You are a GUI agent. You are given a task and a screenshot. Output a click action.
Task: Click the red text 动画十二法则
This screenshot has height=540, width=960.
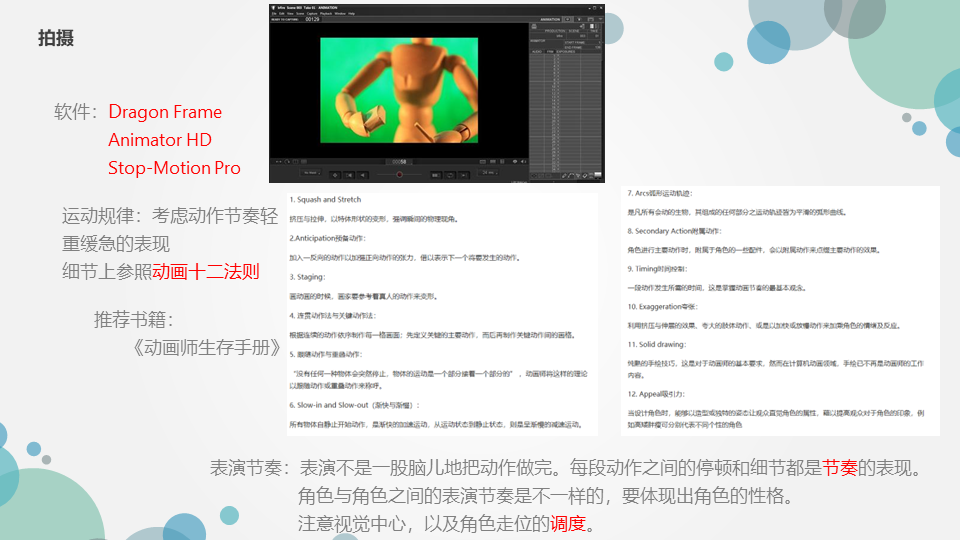(206, 271)
